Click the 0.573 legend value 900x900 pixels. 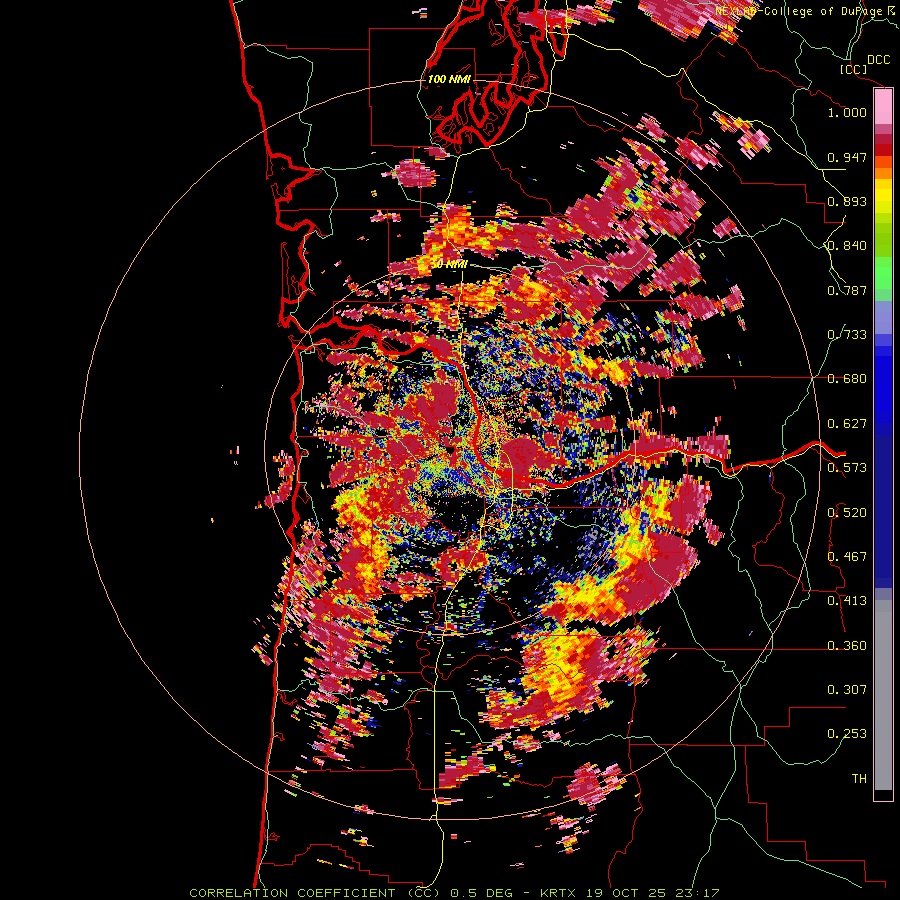847,468
